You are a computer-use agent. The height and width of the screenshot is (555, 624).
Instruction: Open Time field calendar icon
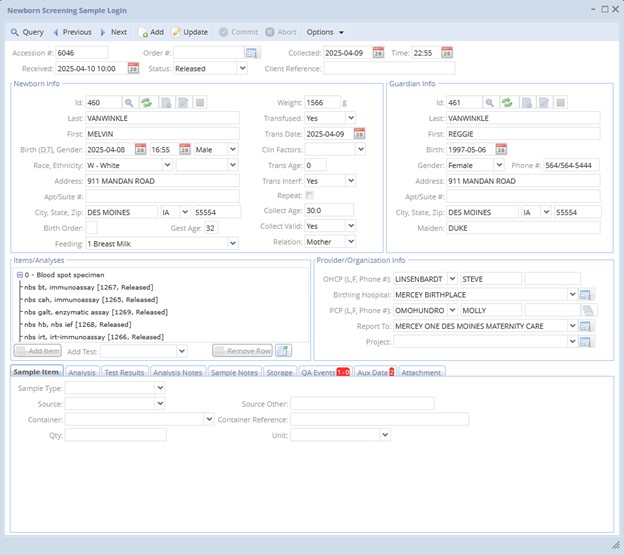[447, 53]
